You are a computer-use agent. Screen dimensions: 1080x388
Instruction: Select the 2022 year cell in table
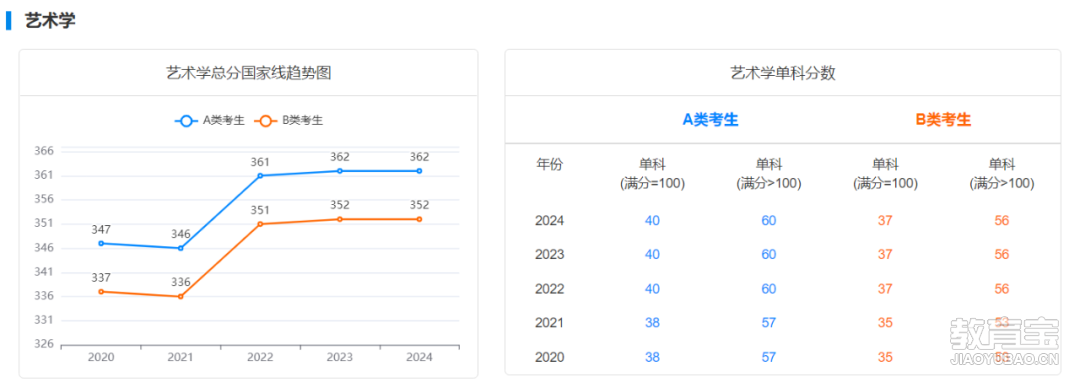click(550, 289)
